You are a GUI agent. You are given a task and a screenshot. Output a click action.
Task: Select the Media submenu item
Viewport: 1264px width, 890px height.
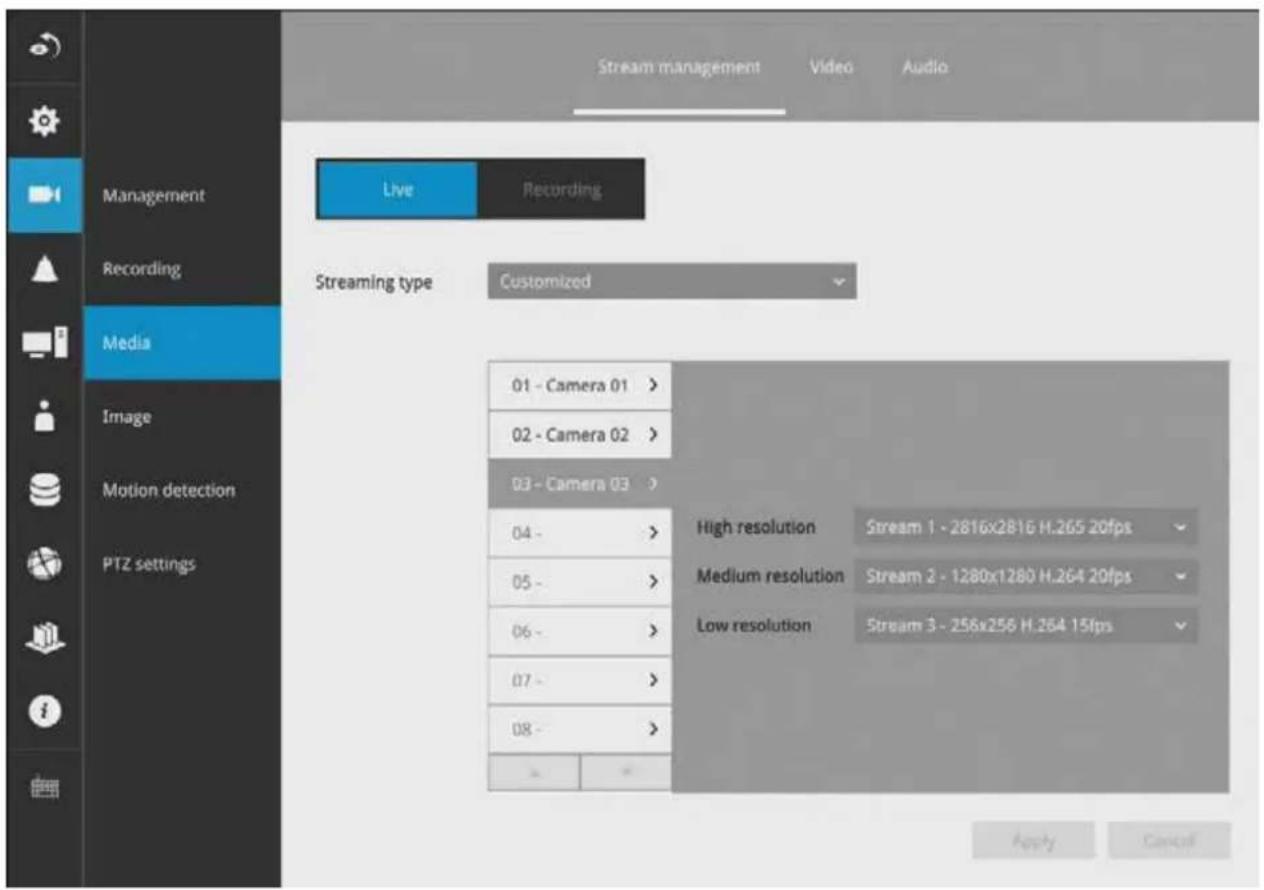[182, 343]
